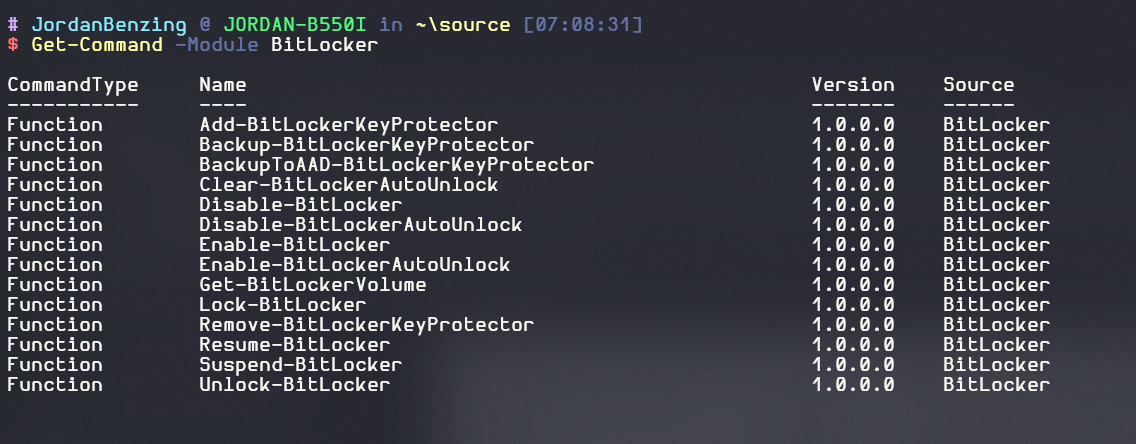The height and width of the screenshot is (444, 1136).
Task: Click the Disable-BitLocker function name
Action: 300,205
